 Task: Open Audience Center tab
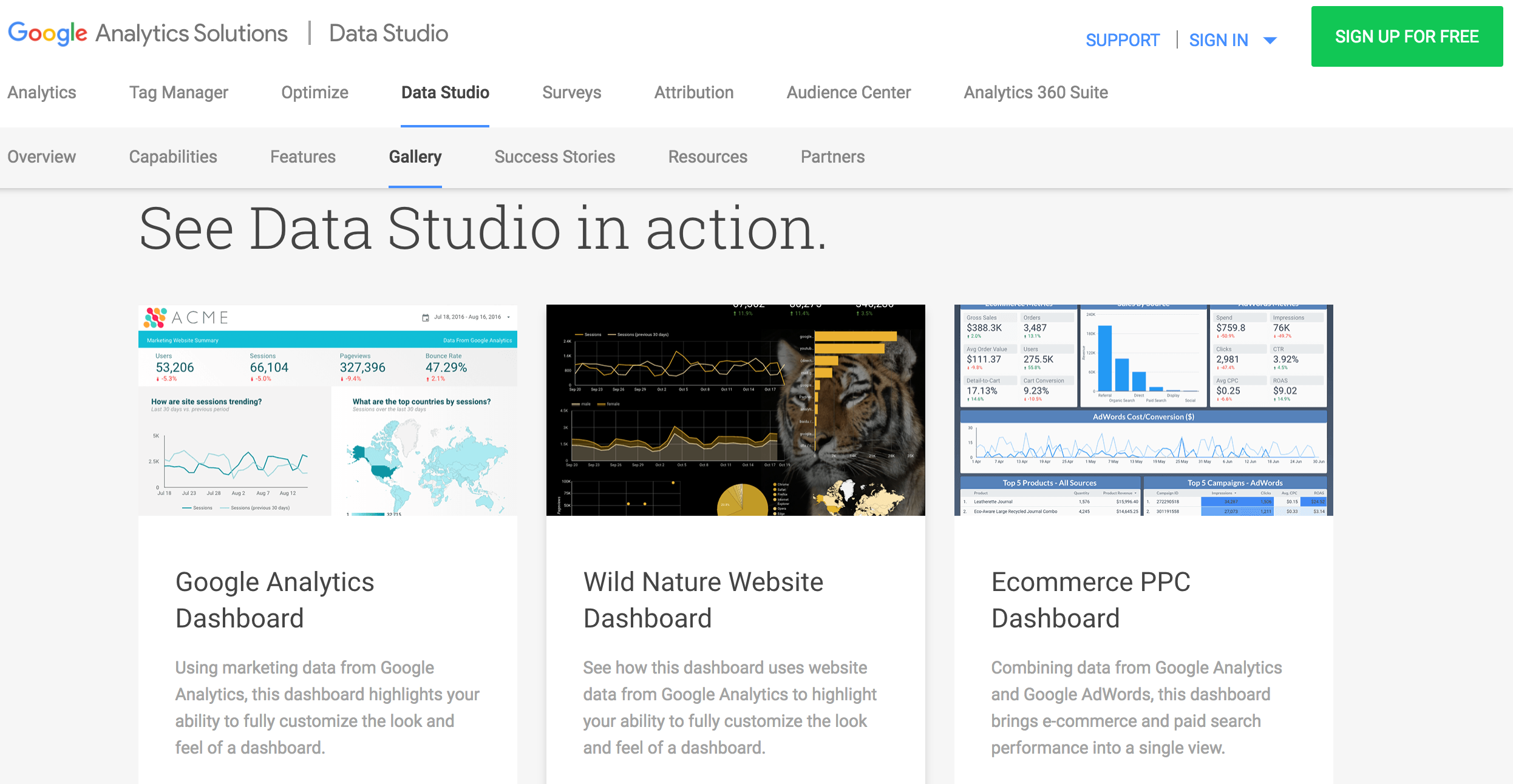(x=848, y=92)
